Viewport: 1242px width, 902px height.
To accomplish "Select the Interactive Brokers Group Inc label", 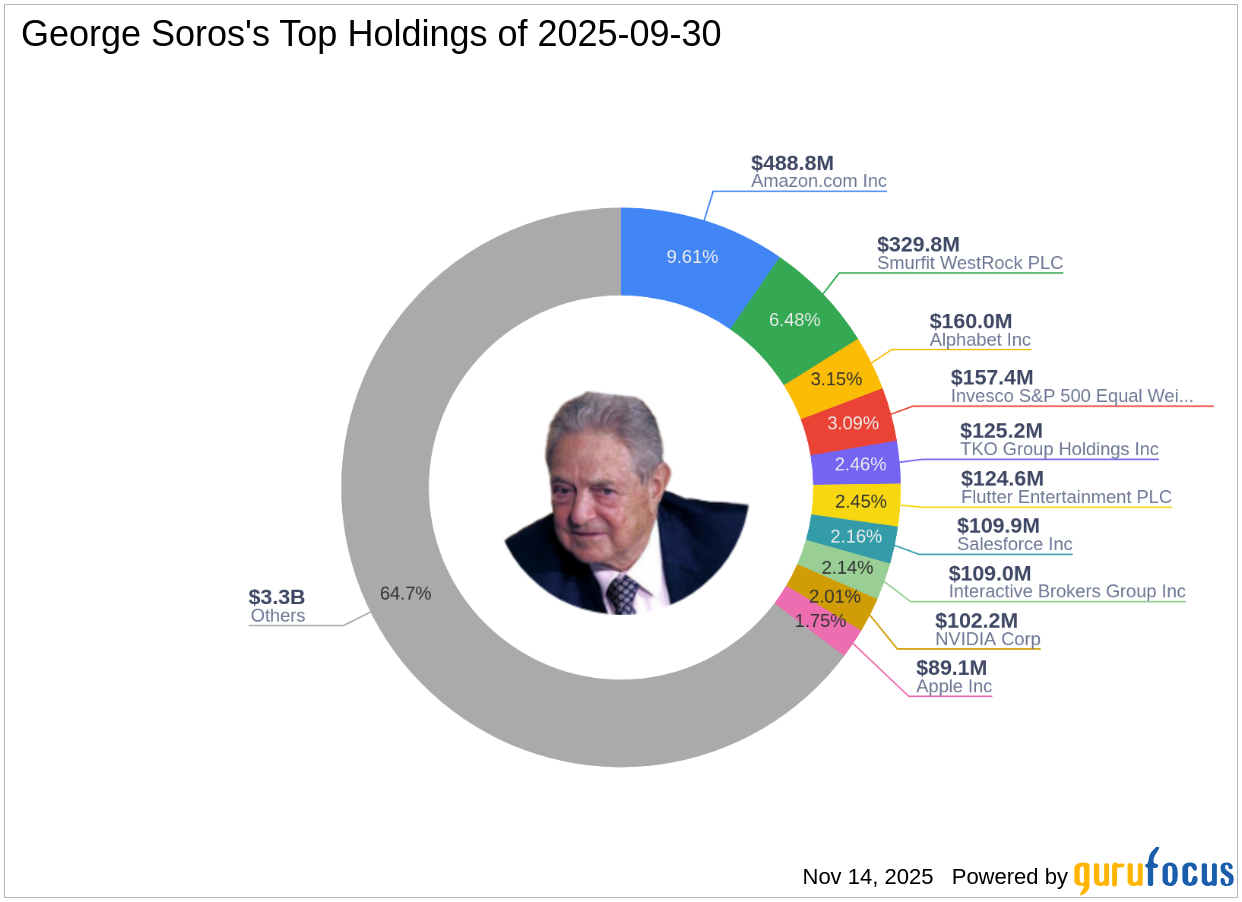I will 1066,591.
